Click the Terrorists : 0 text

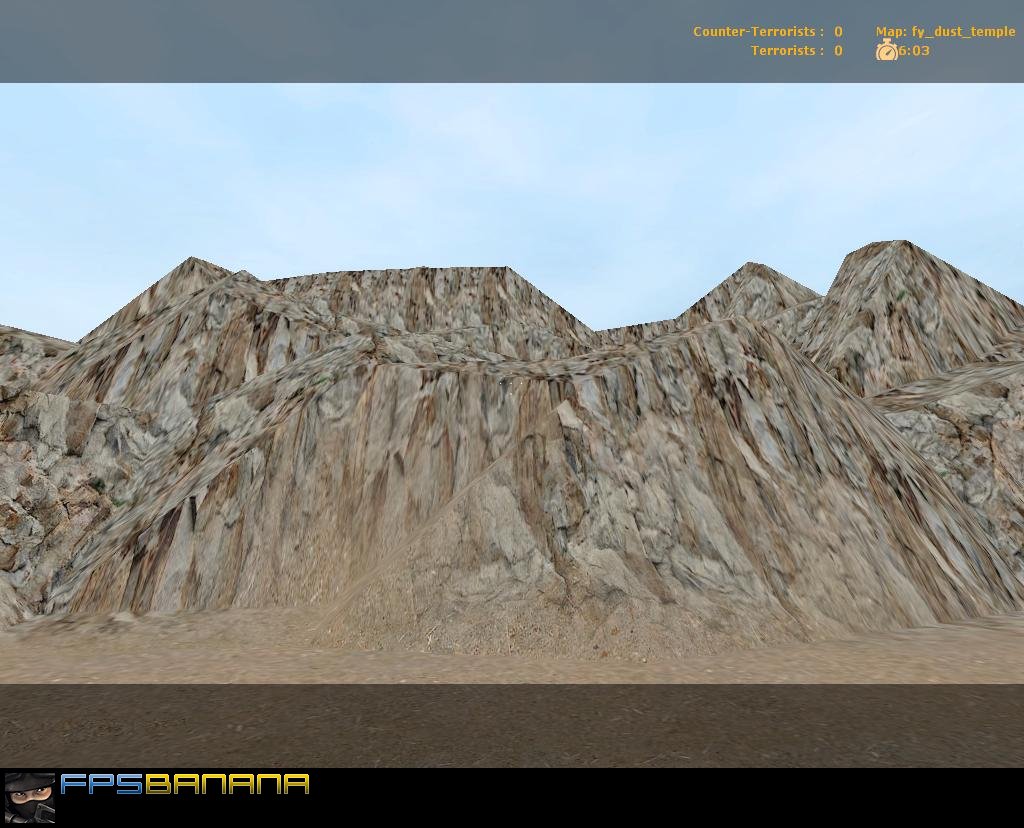795,50
